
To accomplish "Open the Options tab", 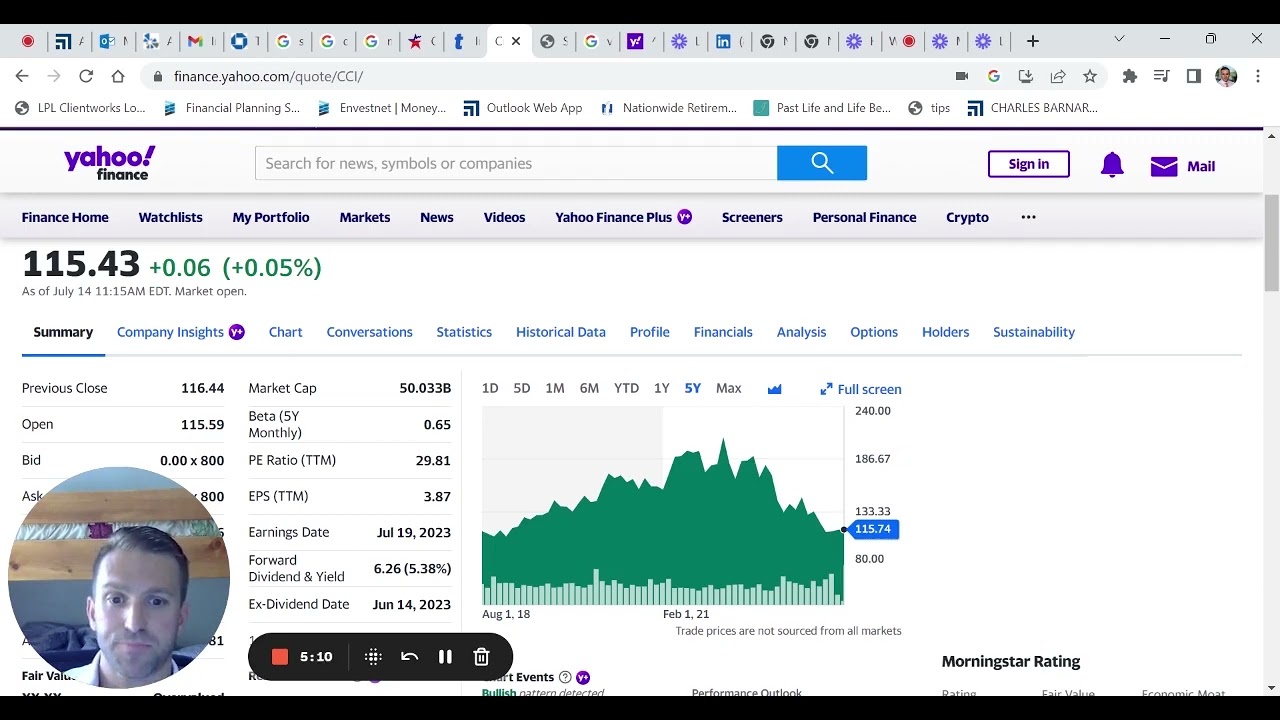I will tap(874, 332).
